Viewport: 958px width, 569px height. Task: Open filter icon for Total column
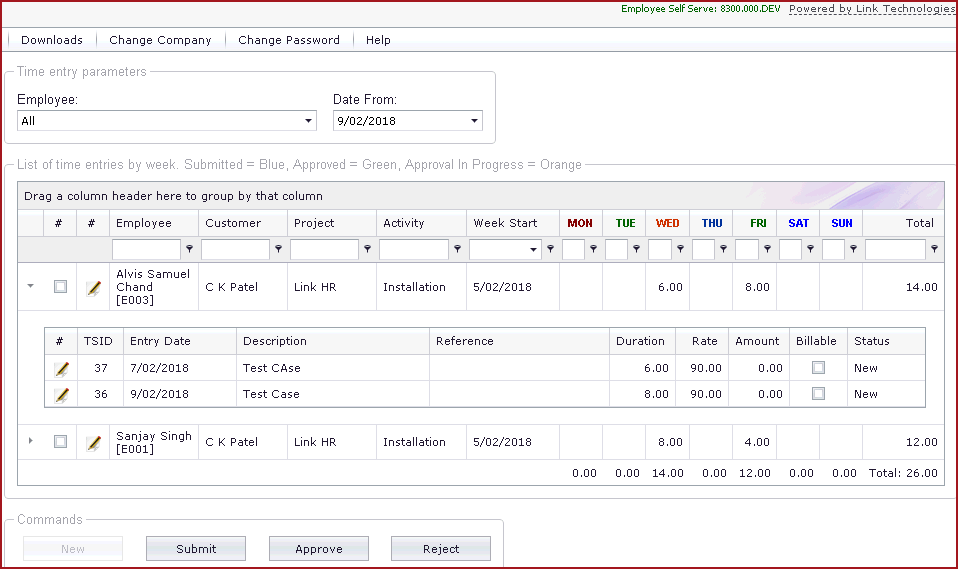pos(934,250)
